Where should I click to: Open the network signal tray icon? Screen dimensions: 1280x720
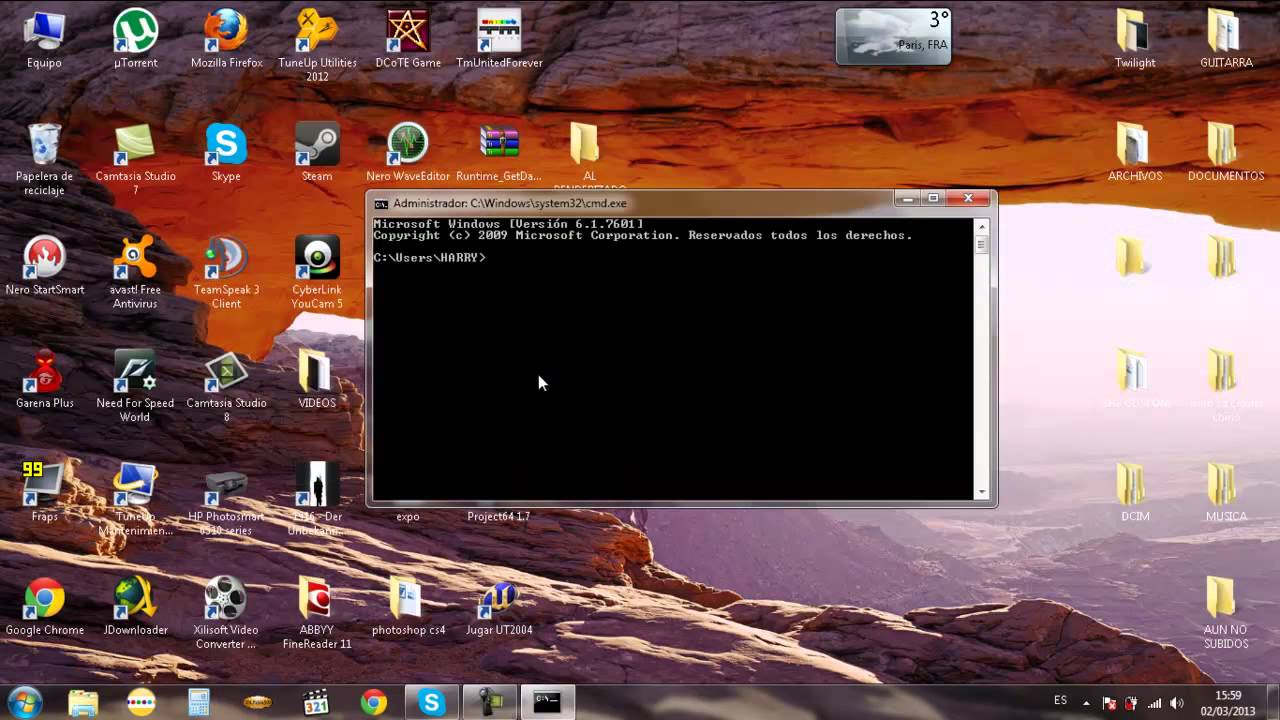click(x=1154, y=703)
